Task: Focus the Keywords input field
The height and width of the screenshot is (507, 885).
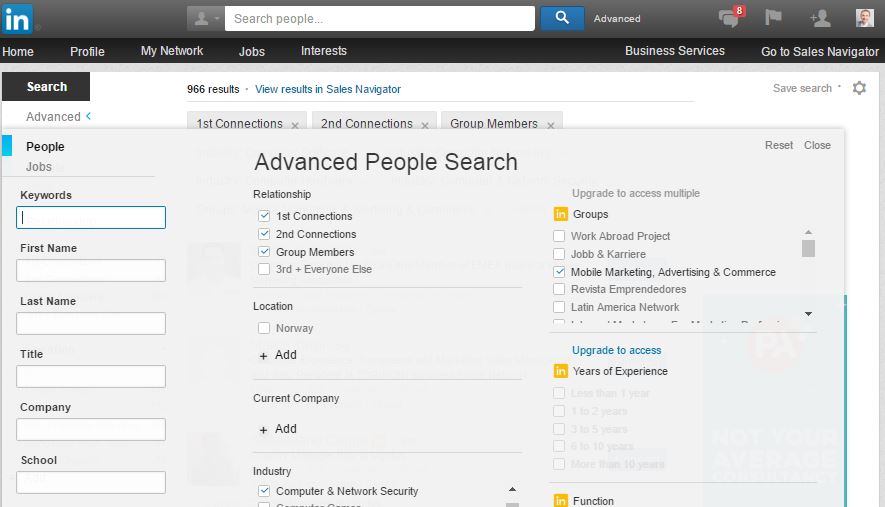Action: point(91,217)
